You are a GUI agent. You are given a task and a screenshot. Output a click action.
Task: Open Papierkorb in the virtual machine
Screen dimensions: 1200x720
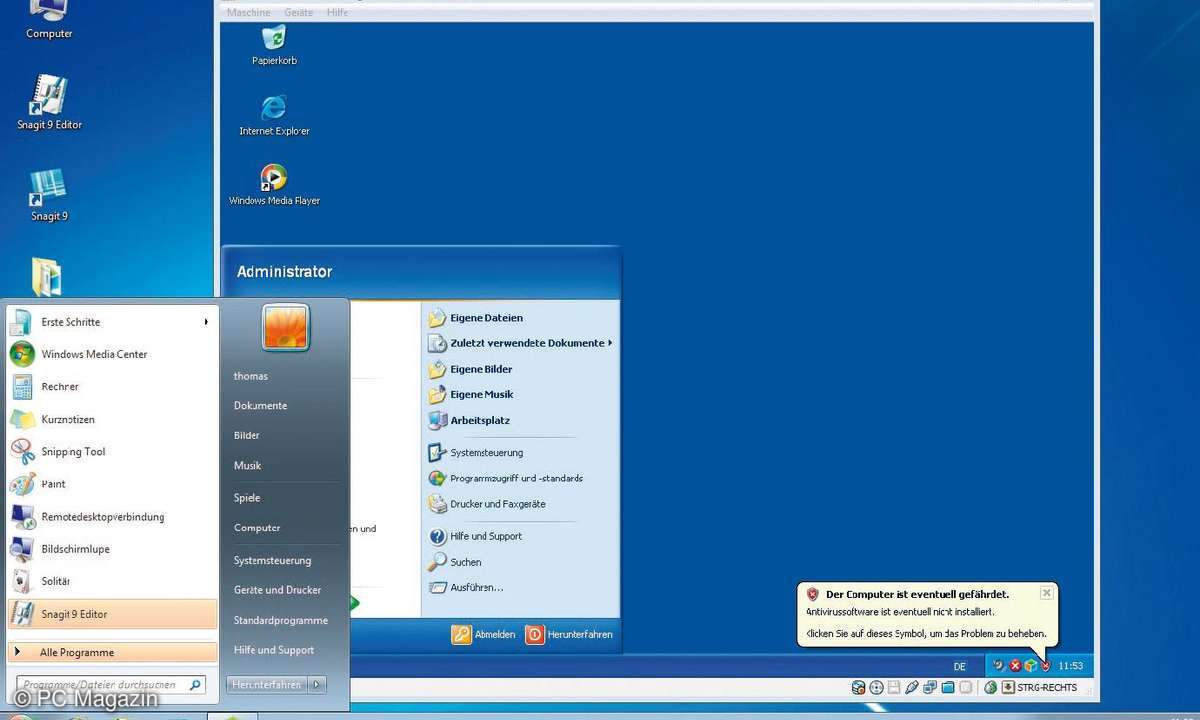[274, 44]
